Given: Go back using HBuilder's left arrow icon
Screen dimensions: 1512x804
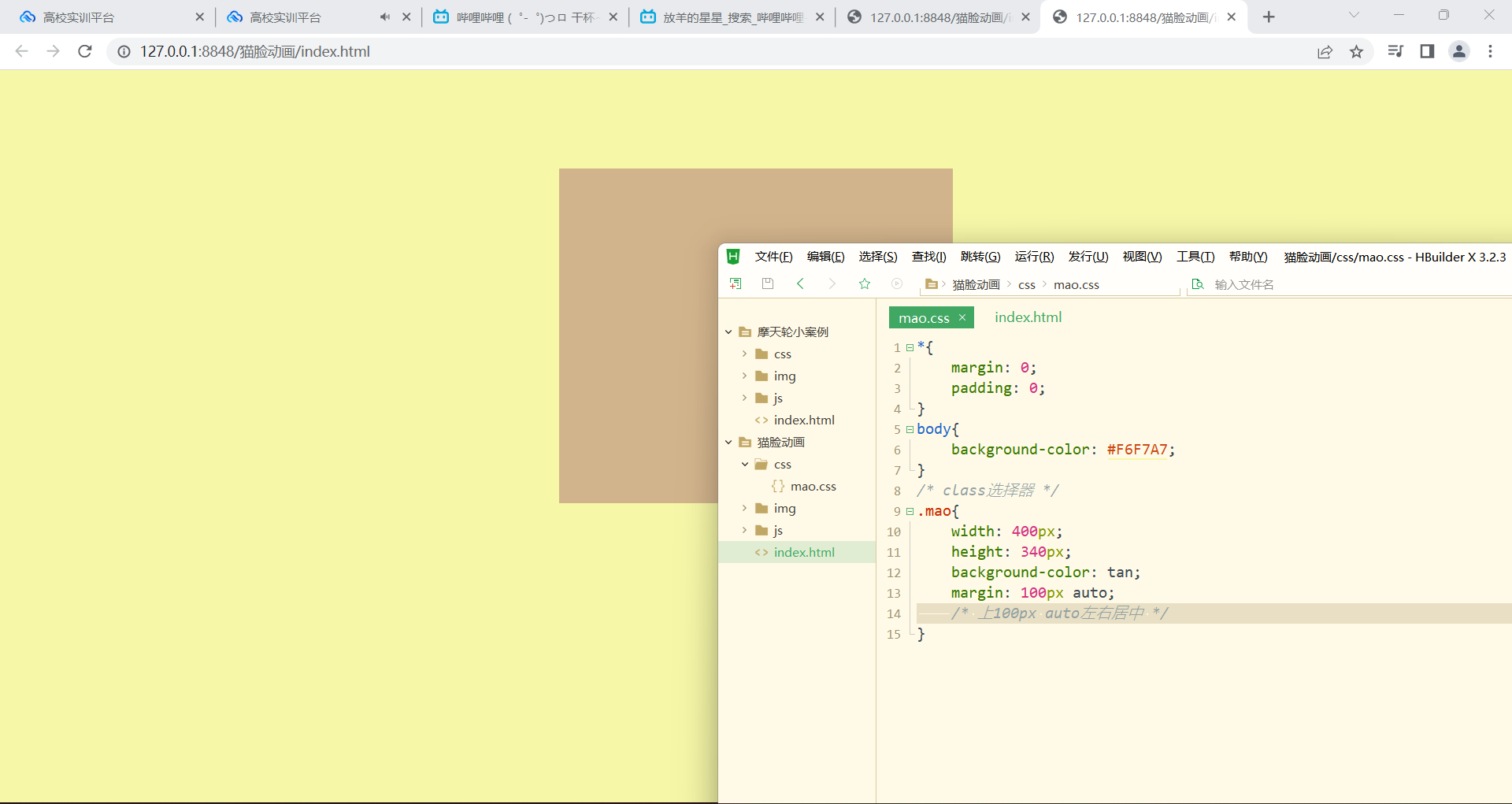Looking at the screenshot, I should [800, 283].
